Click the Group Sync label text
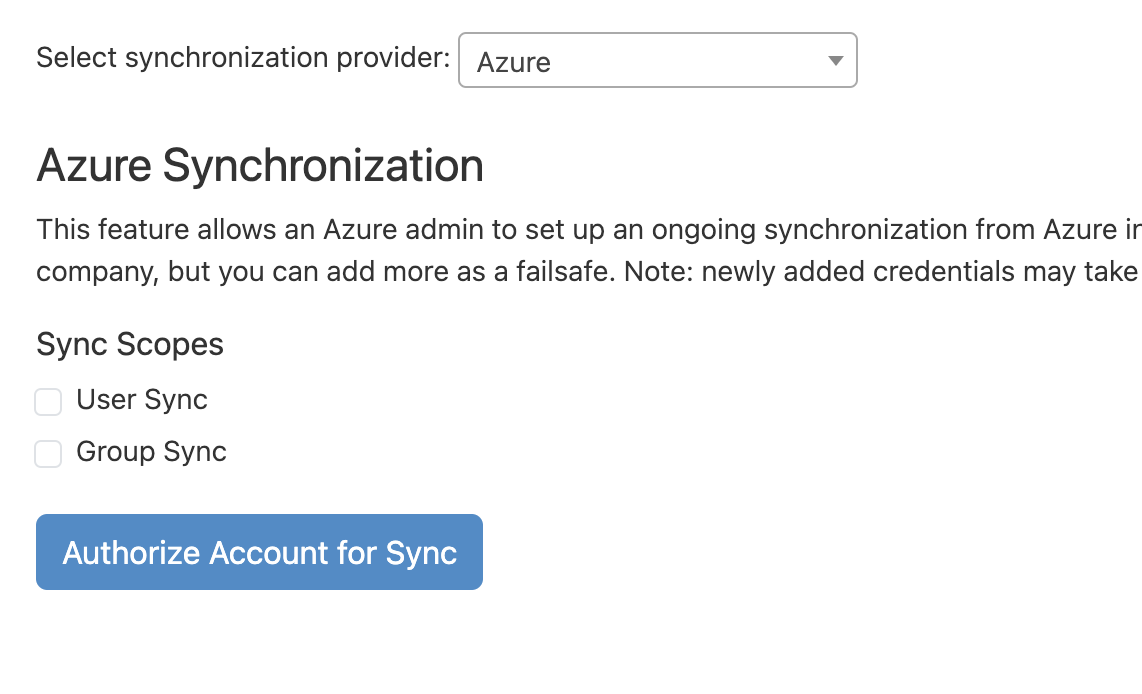The height and width of the screenshot is (694, 1142). 151,452
